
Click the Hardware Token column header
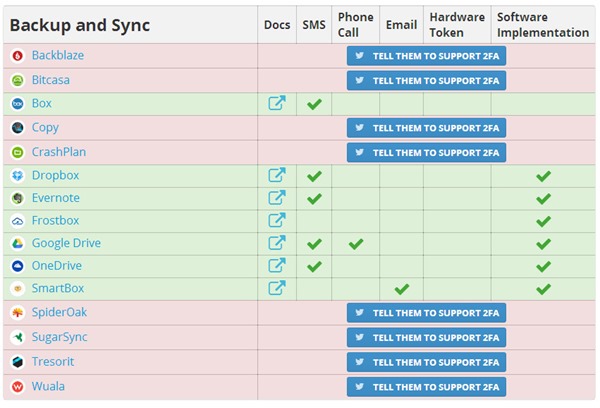pyautogui.click(x=456, y=25)
